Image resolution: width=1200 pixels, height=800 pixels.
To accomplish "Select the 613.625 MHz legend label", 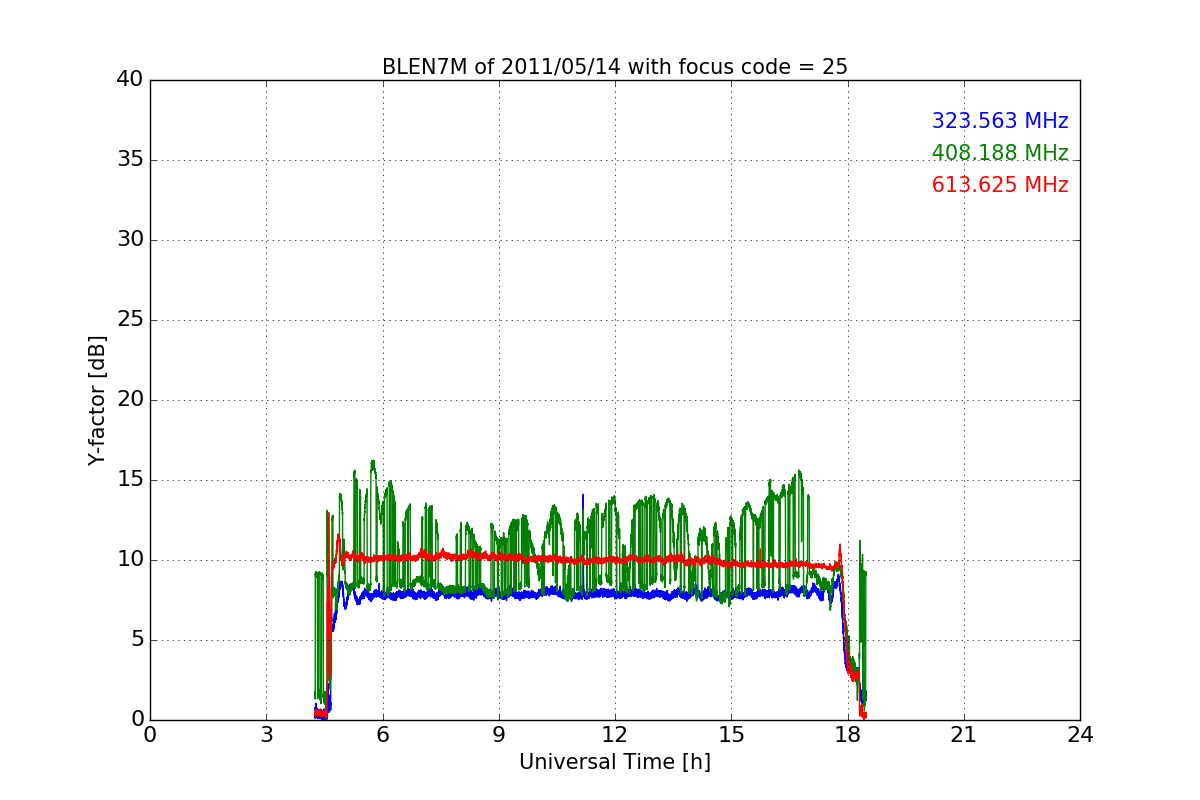I will pos(1000,185).
